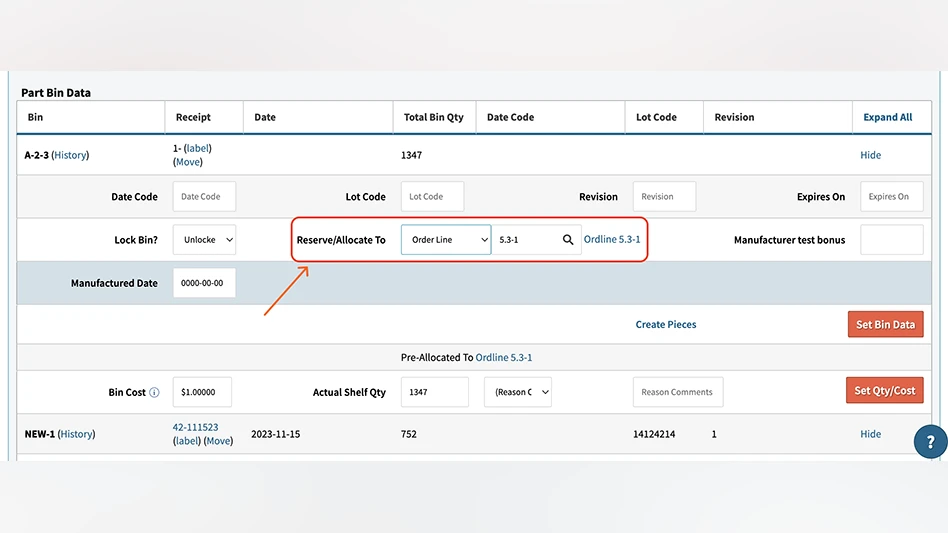Focus the Date Code input field
Screen dimensions: 948x533
(204, 196)
